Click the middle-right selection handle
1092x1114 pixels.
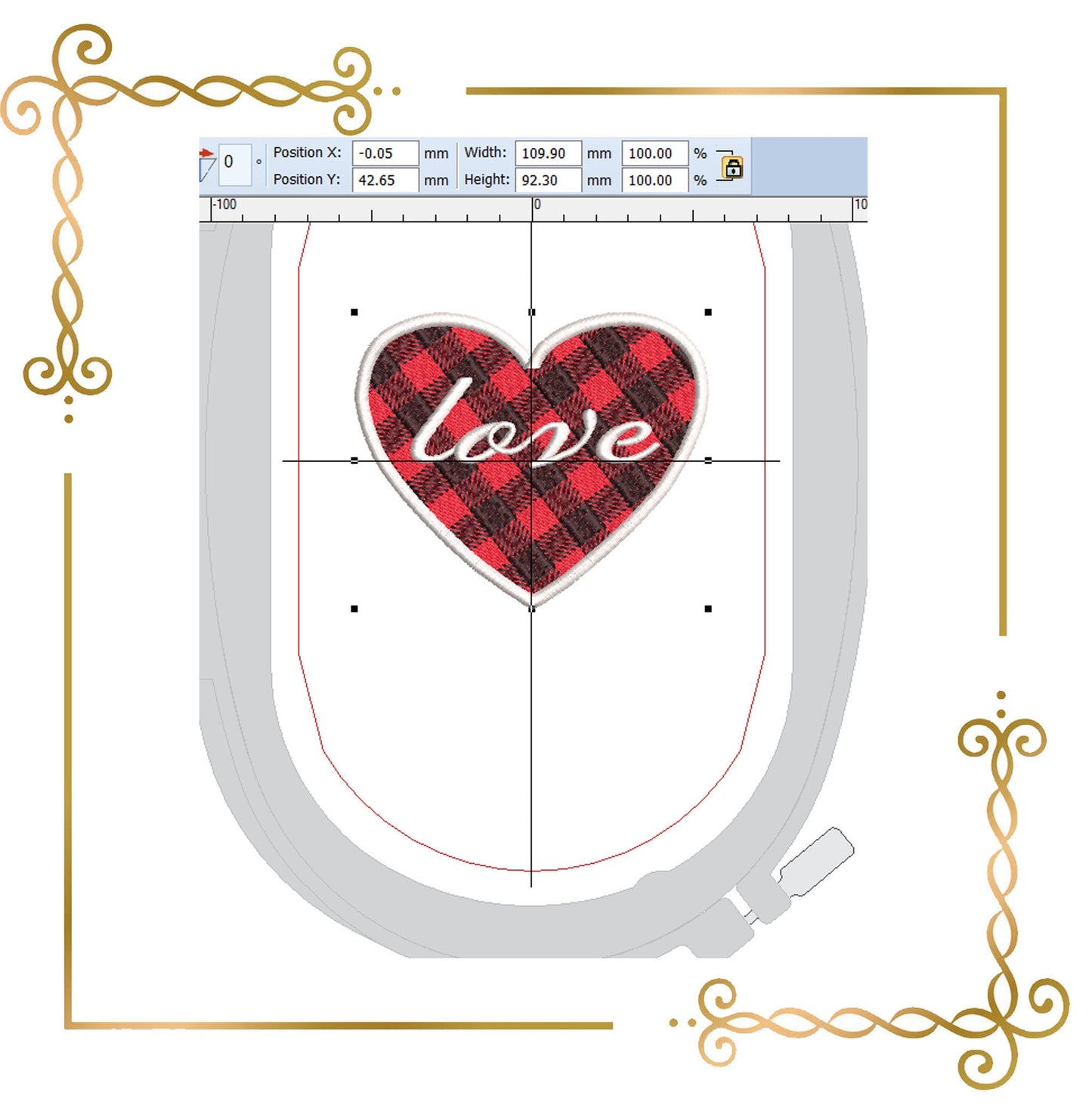pyautogui.click(x=708, y=460)
